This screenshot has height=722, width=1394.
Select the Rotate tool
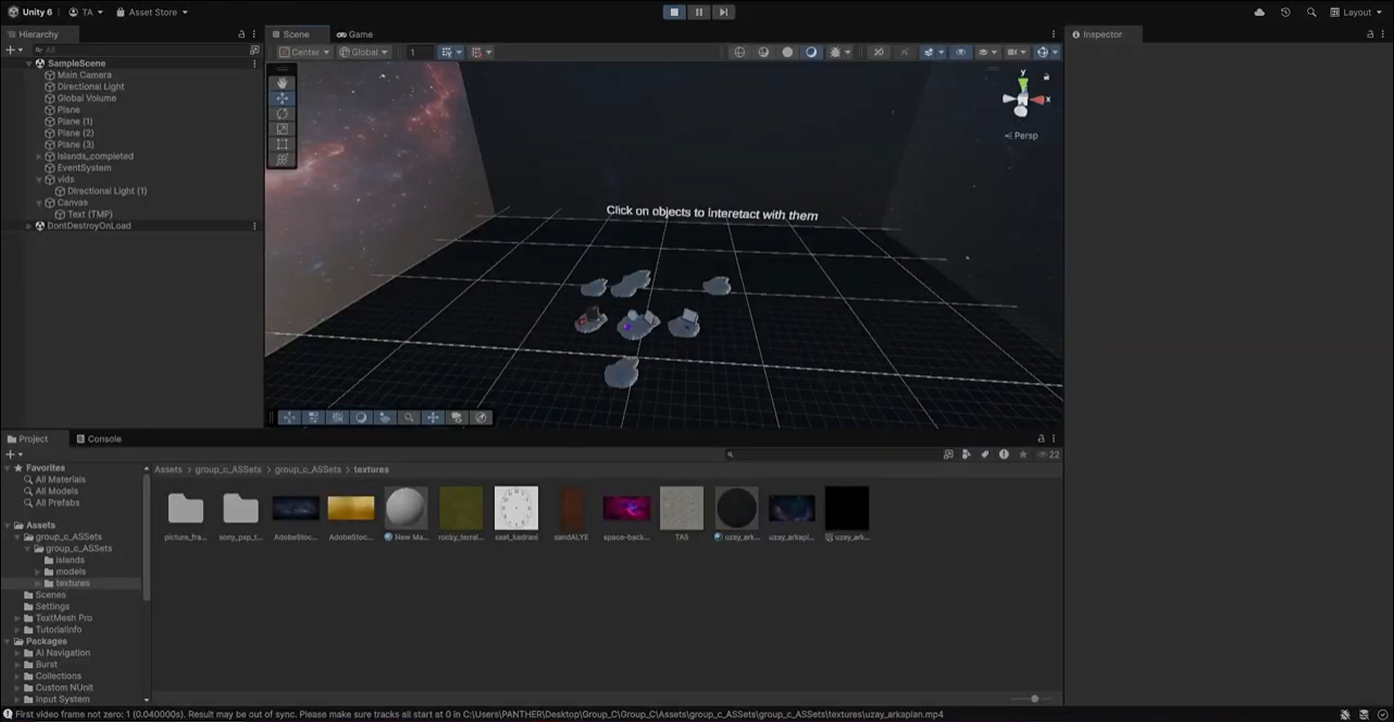point(282,114)
